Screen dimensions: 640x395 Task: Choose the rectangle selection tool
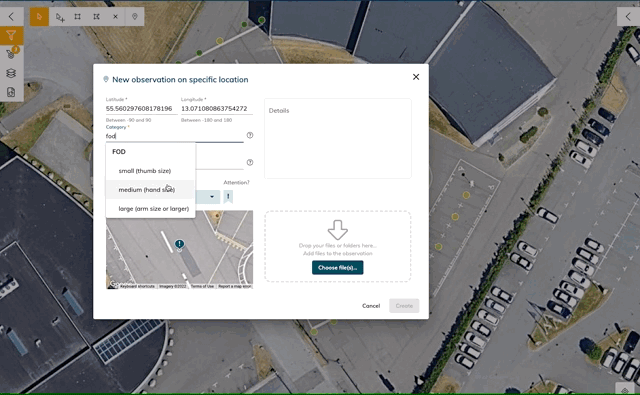[x=78, y=17]
